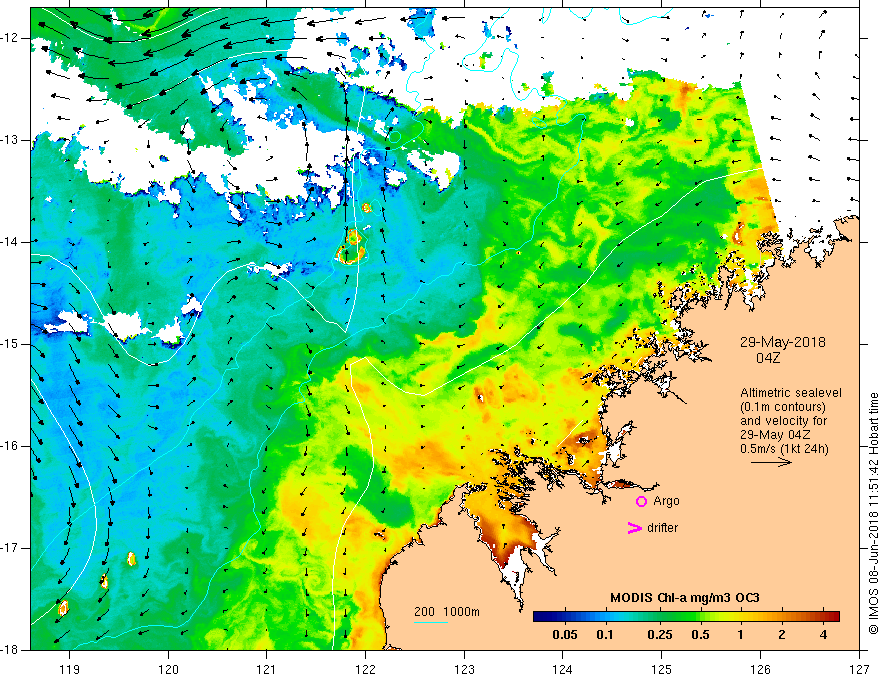
Task: Click the 'Argo' legend label
Action: [666, 501]
